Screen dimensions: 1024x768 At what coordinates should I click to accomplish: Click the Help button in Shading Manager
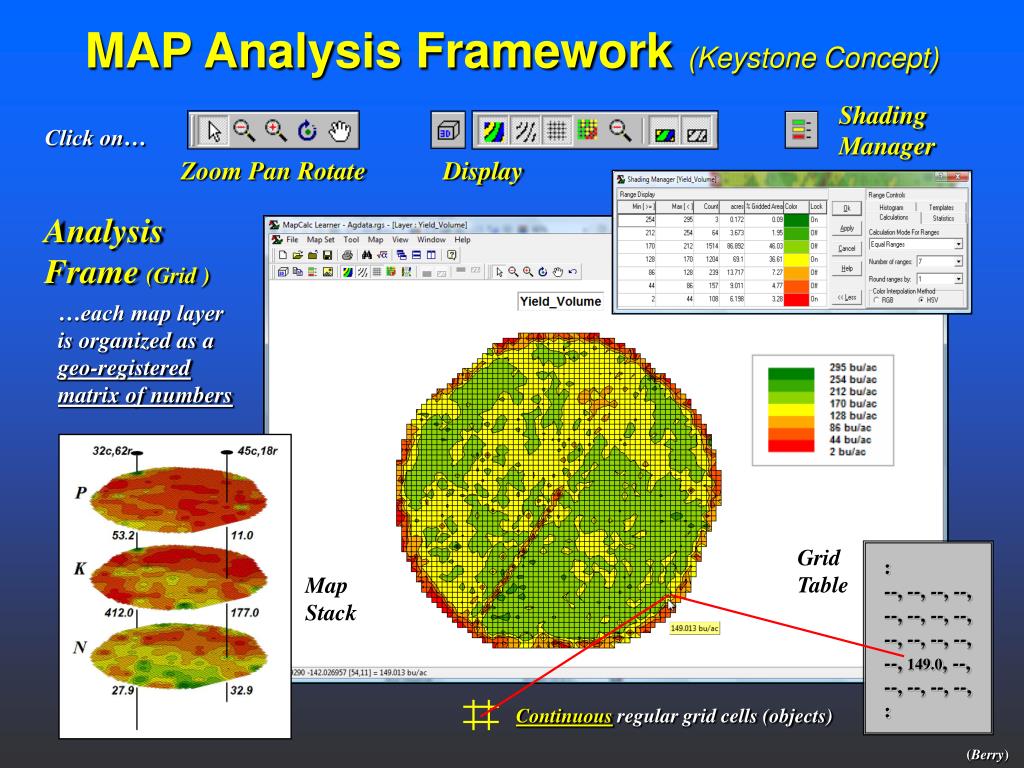pos(847,269)
